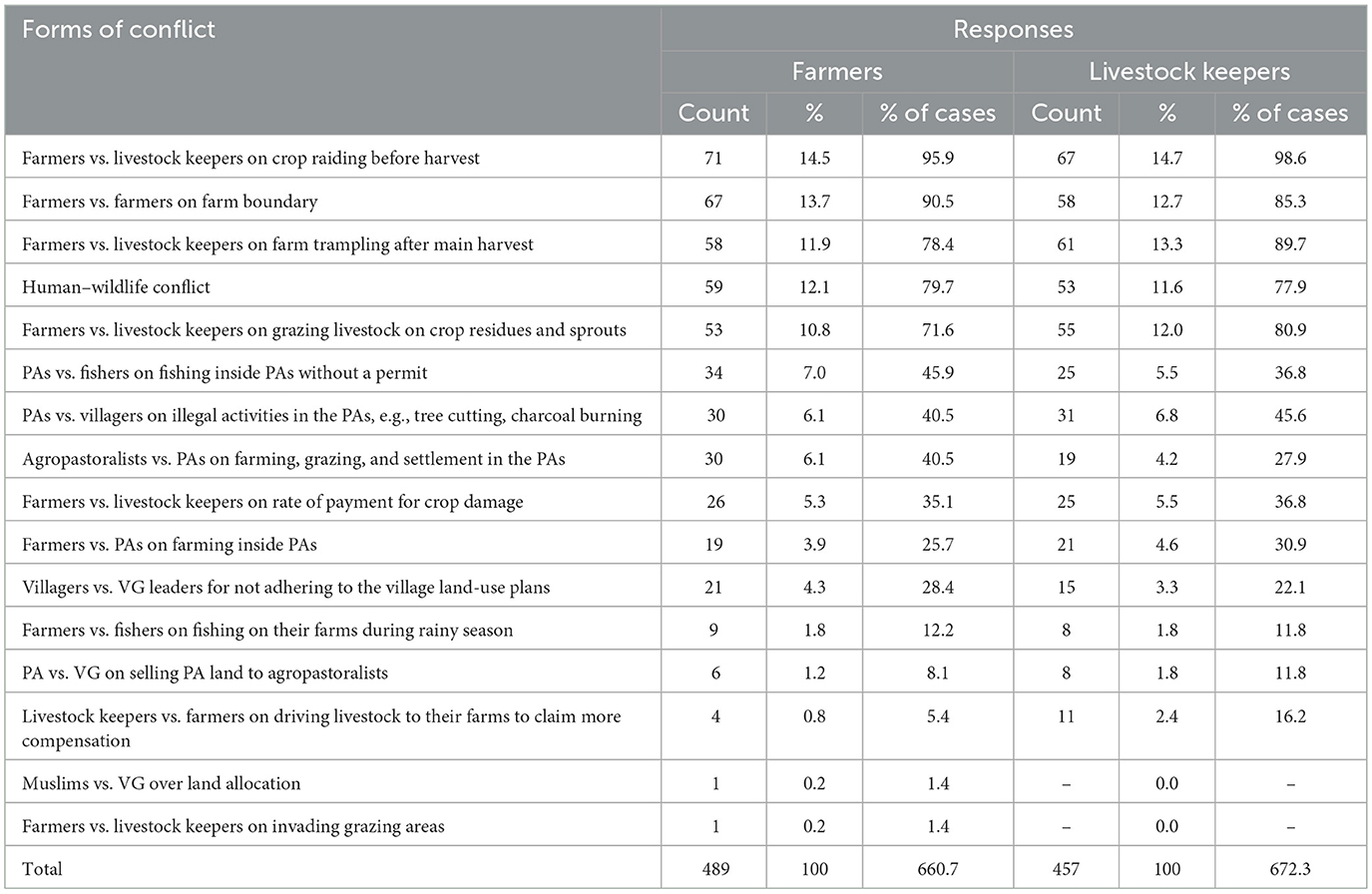This screenshot has width=1372, height=894.
Task: Click the 672.3 total cases value
Action: point(1290,869)
